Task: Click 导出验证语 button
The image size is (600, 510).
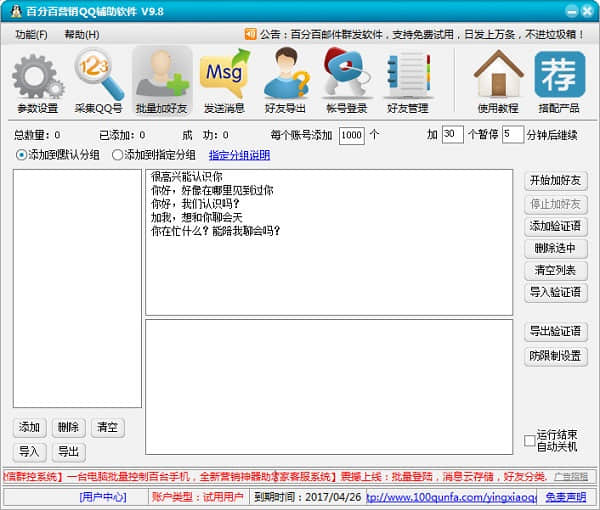Action: 556,331
